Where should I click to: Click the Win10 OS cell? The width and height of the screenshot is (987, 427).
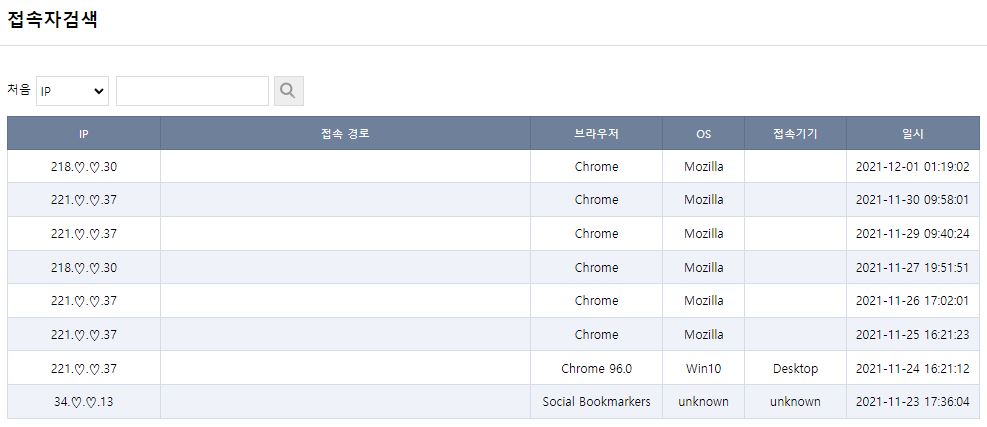coord(703,368)
